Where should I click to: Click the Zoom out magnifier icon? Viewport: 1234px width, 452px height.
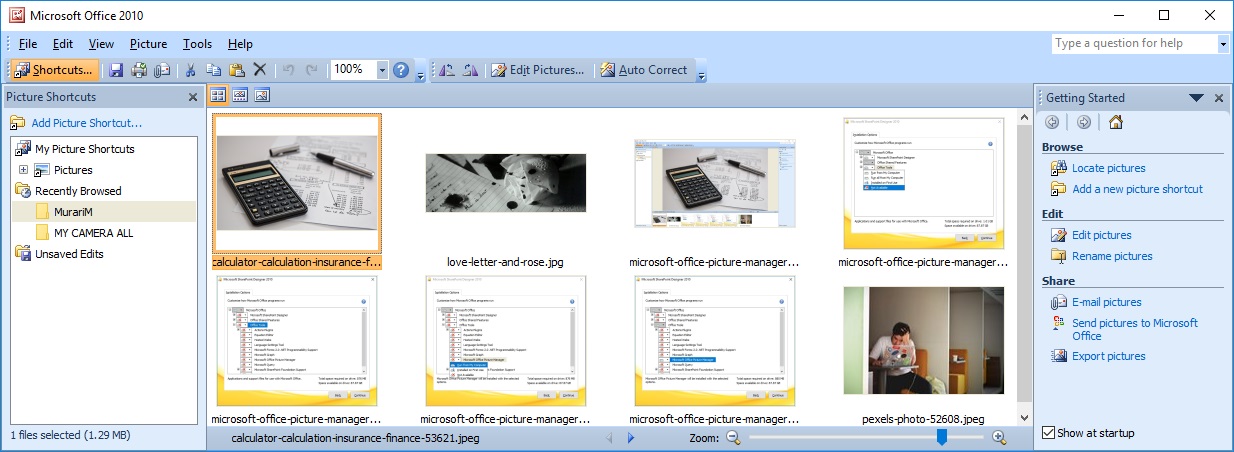[x=733, y=438]
